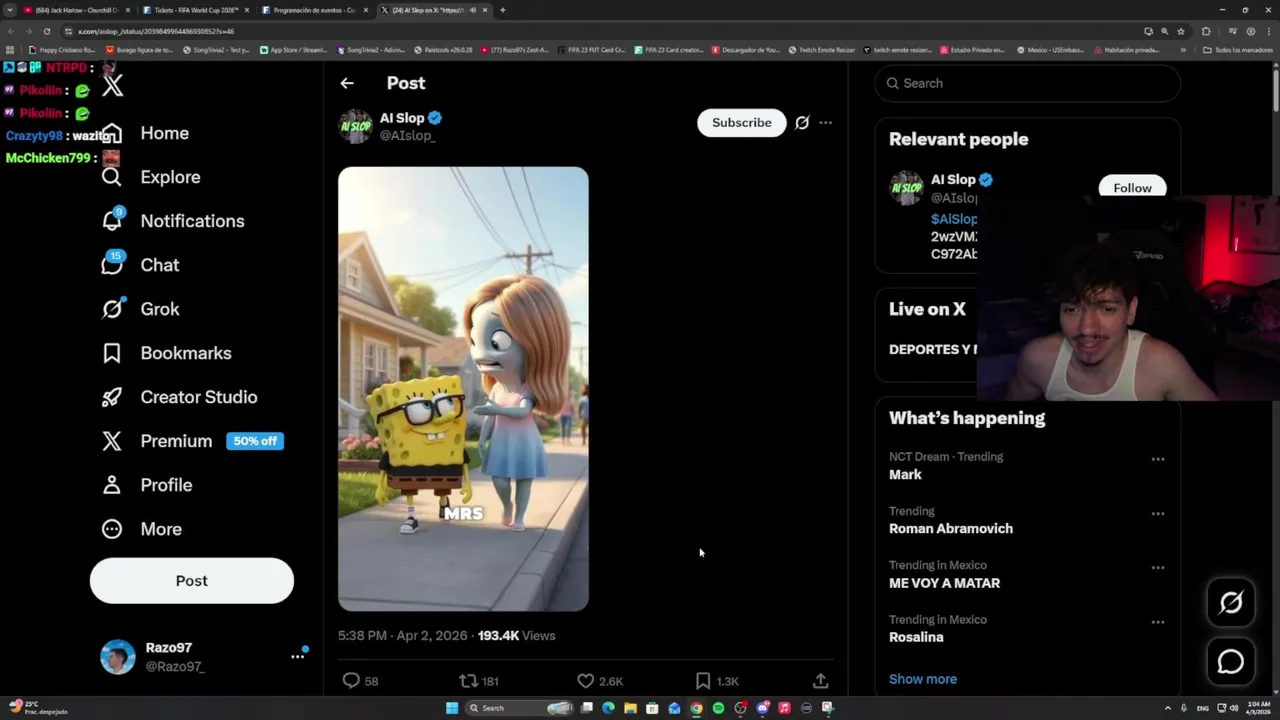Screen dimensions: 1280x720
Task: Reload the page in the browser
Action: (x=47, y=31)
